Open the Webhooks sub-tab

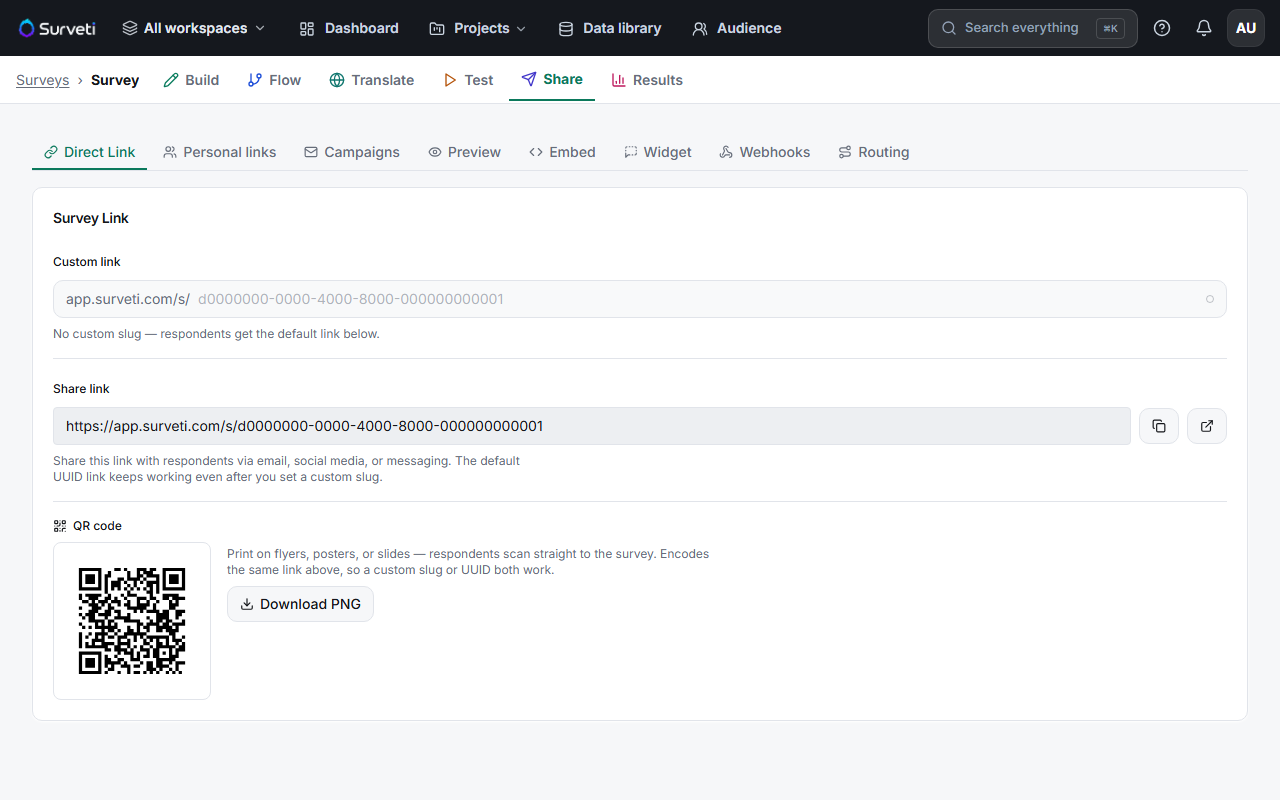click(765, 152)
